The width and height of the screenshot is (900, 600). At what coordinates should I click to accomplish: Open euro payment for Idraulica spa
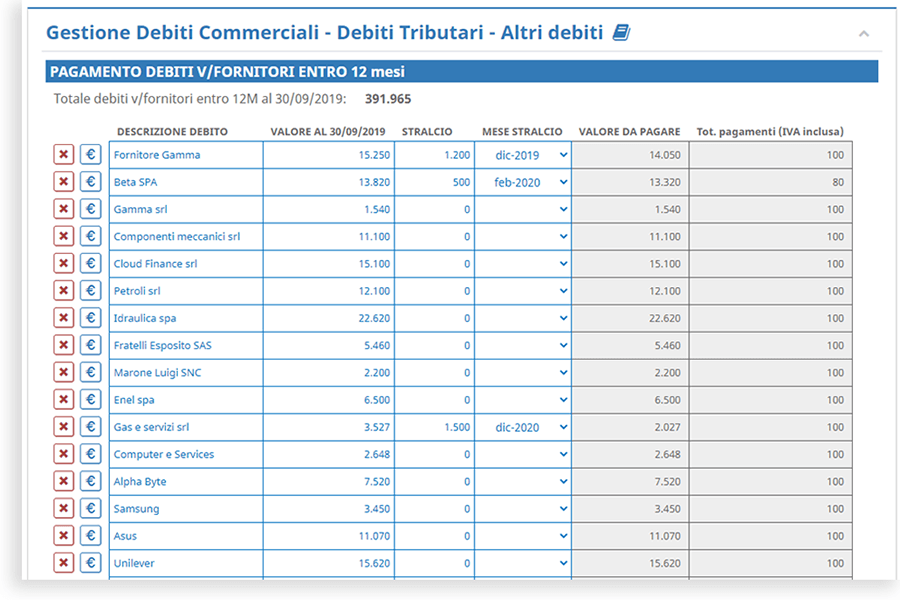point(91,318)
